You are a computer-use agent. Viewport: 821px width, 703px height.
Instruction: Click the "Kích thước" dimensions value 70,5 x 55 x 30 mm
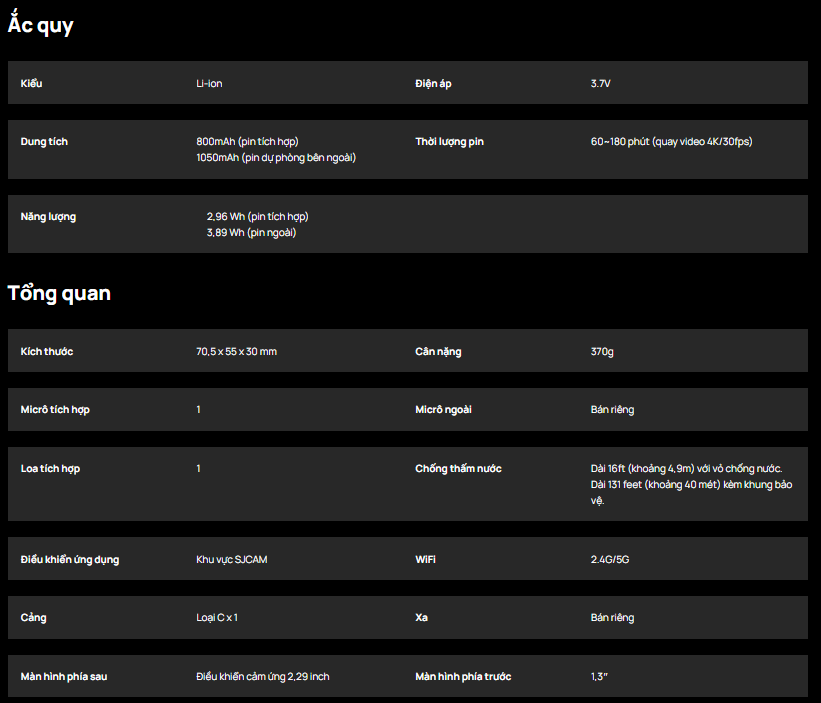coord(236,351)
